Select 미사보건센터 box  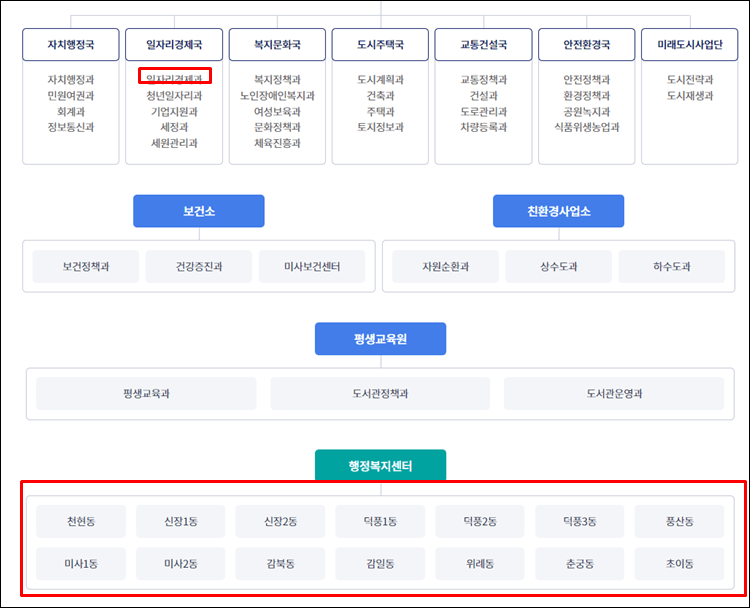click(312, 266)
